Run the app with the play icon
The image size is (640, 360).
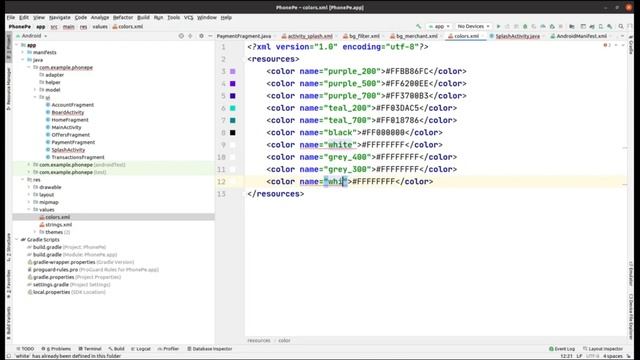coord(498,27)
